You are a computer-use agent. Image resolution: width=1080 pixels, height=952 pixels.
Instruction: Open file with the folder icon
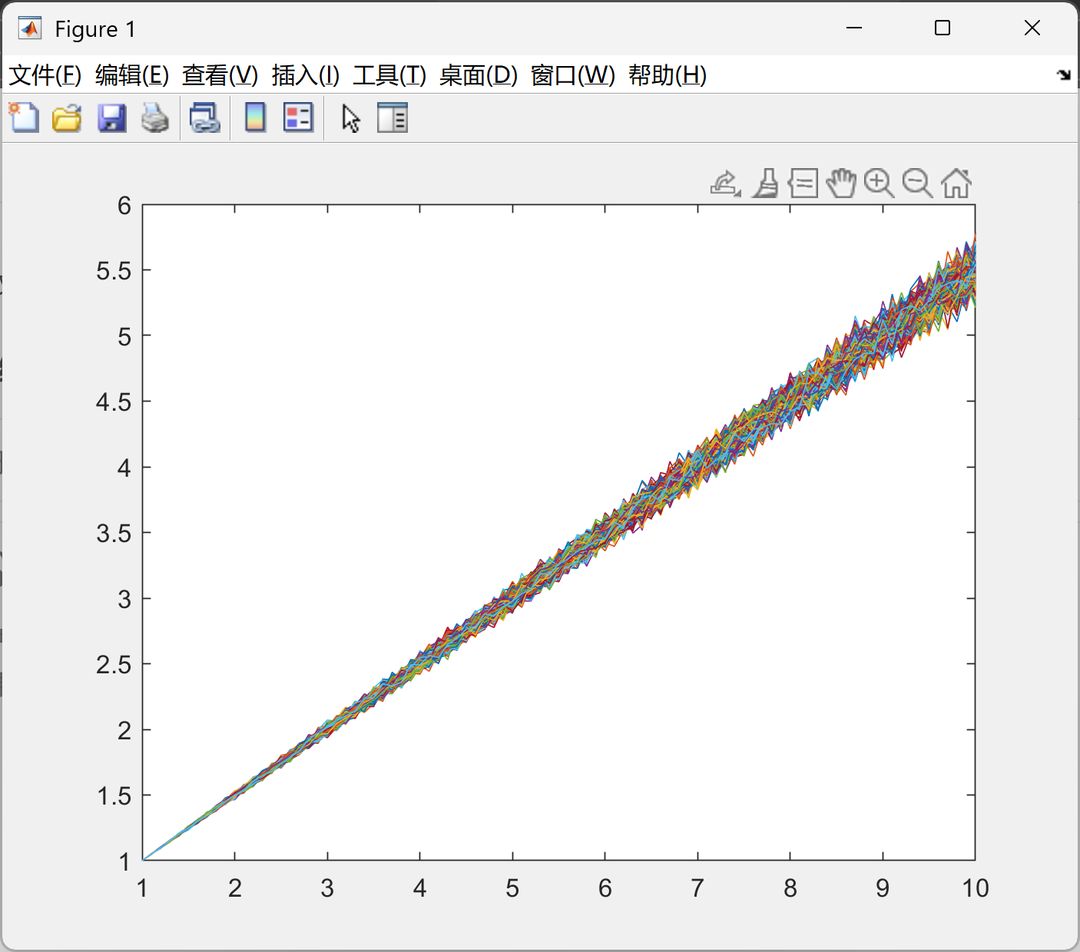coord(67,118)
